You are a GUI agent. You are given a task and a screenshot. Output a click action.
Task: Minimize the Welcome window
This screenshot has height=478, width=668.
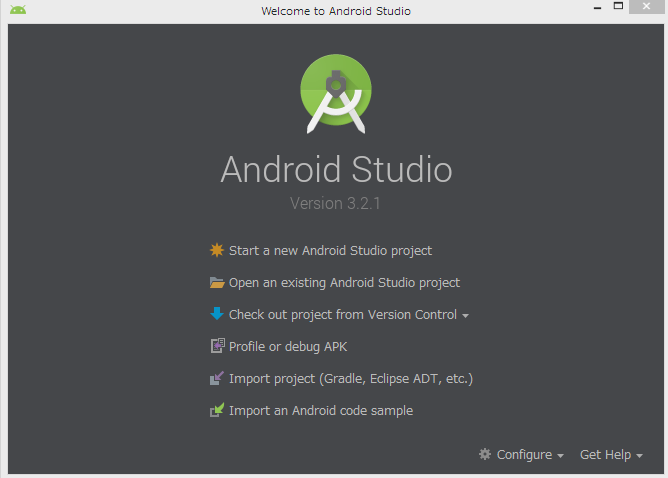(597, 7)
